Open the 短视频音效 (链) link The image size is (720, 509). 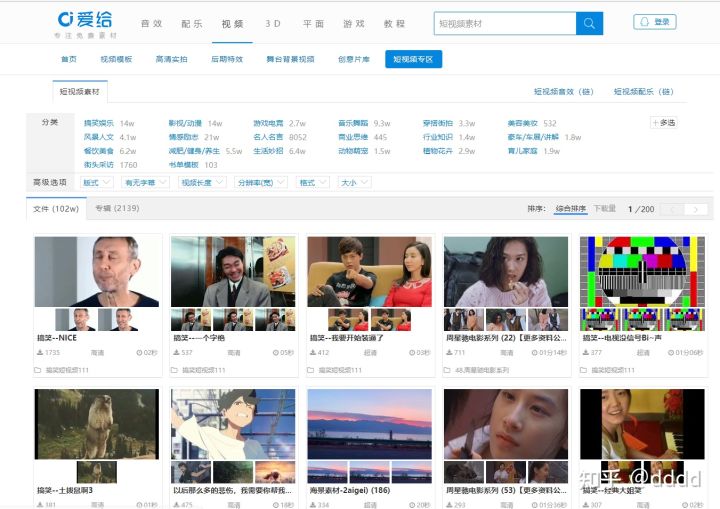coord(563,92)
